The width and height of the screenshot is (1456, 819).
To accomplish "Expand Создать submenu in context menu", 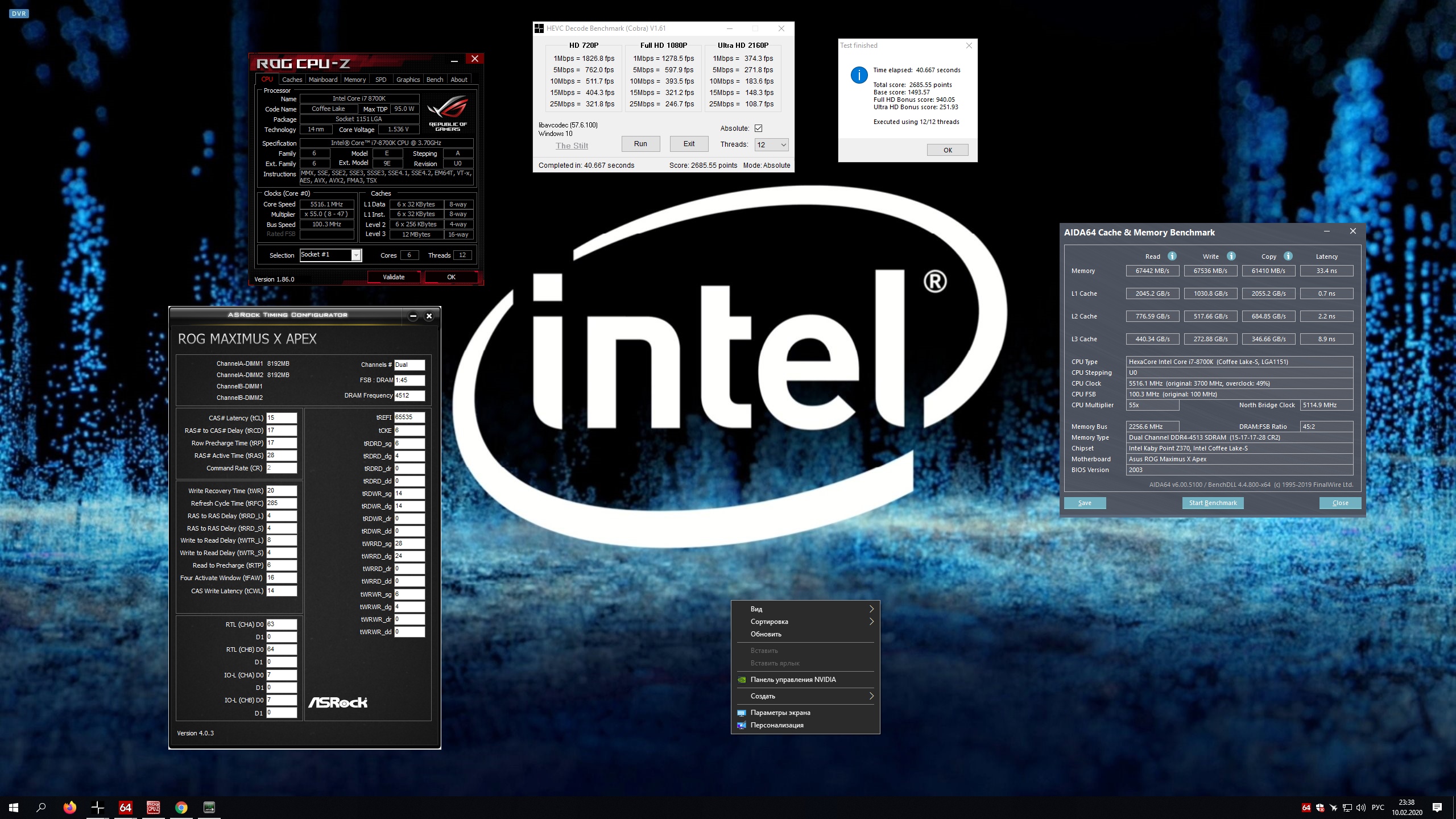I will click(805, 696).
